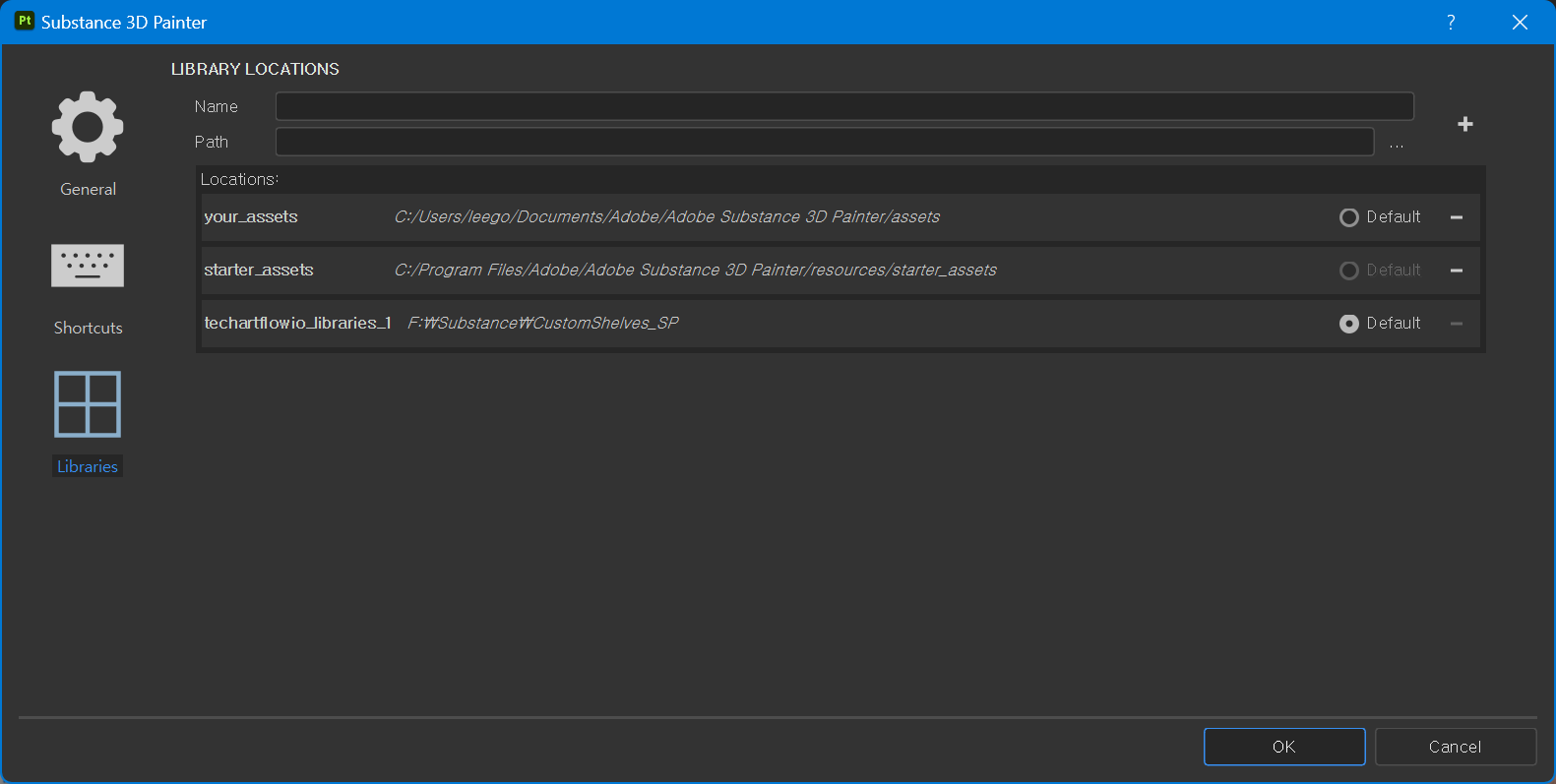Switch to the Libraries tab label
1556x784 pixels.
tap(88, 466)
